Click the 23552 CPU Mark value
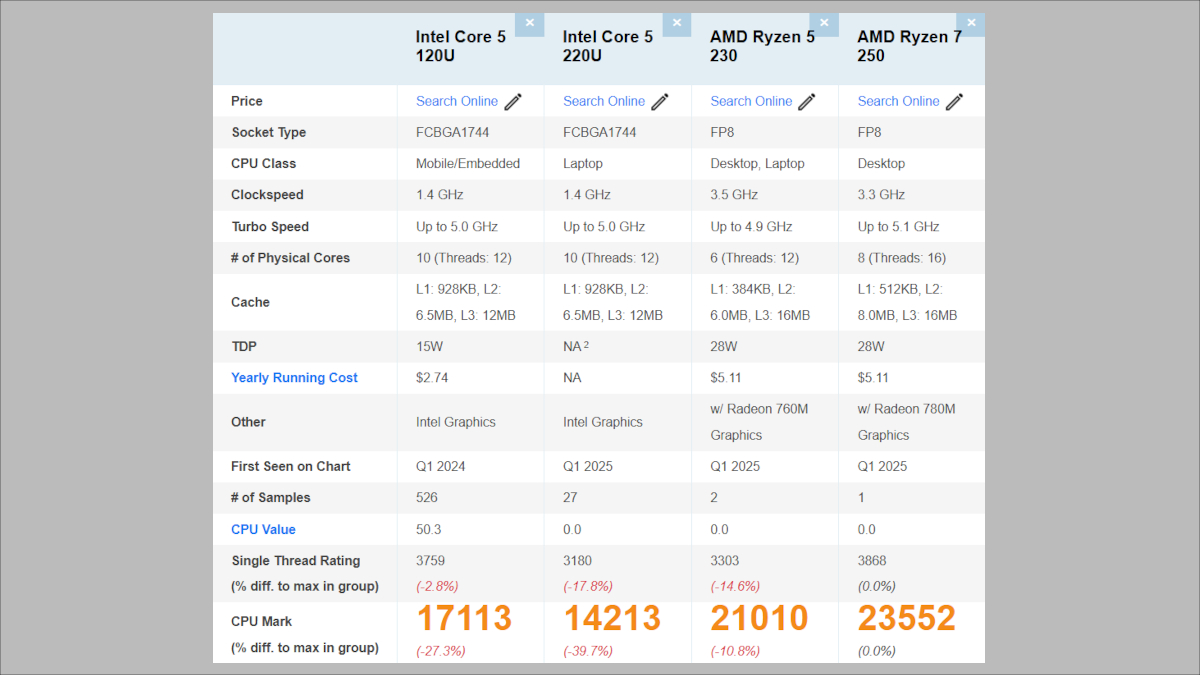 click(x=906, y=618)
